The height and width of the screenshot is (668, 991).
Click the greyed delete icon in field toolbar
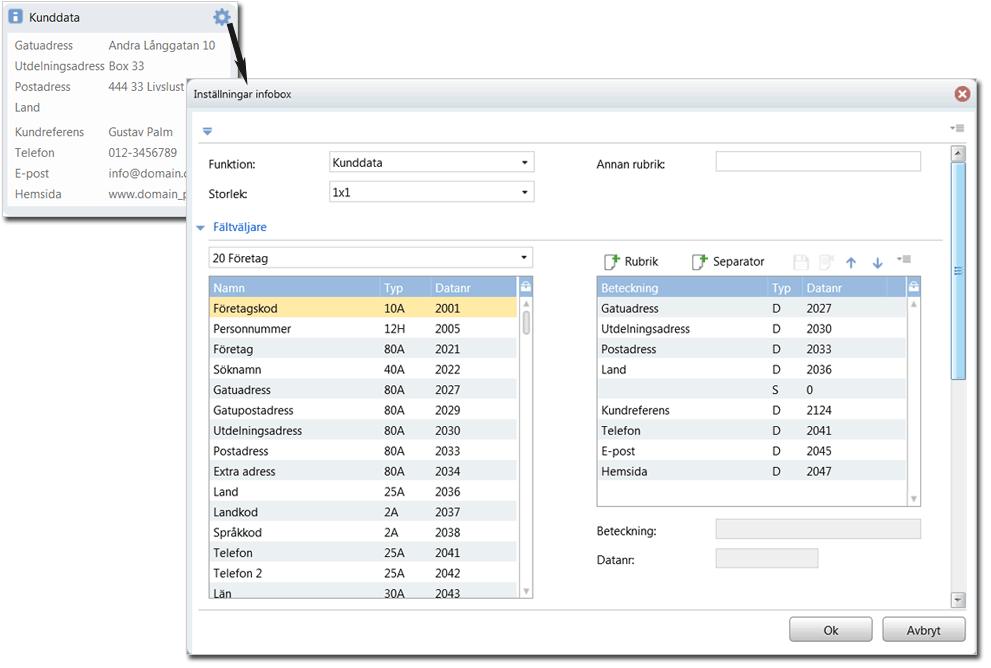[x=826, y=262]
